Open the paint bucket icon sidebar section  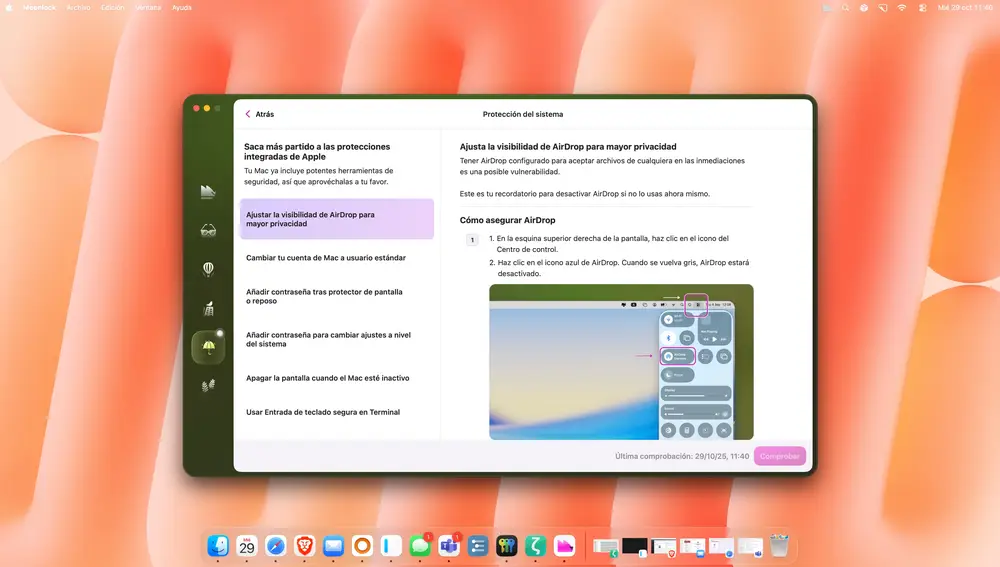(x=208, y=308)
